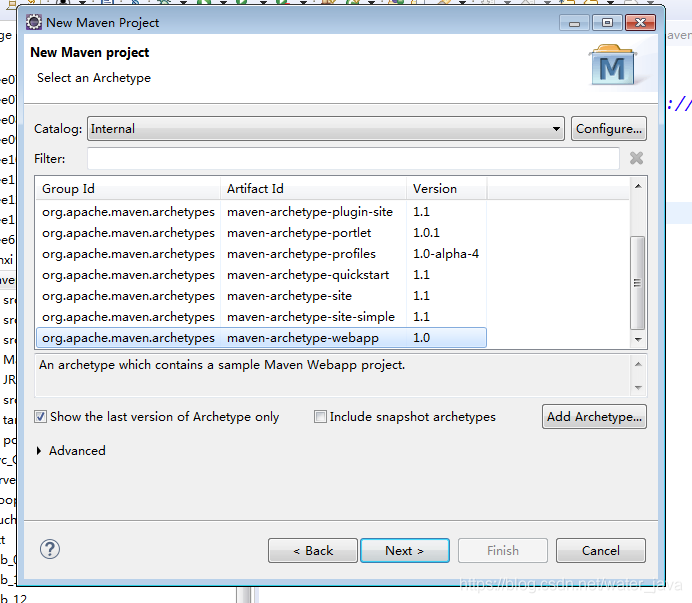Click version 1.0.1 cell of portlet

(426, 233)
